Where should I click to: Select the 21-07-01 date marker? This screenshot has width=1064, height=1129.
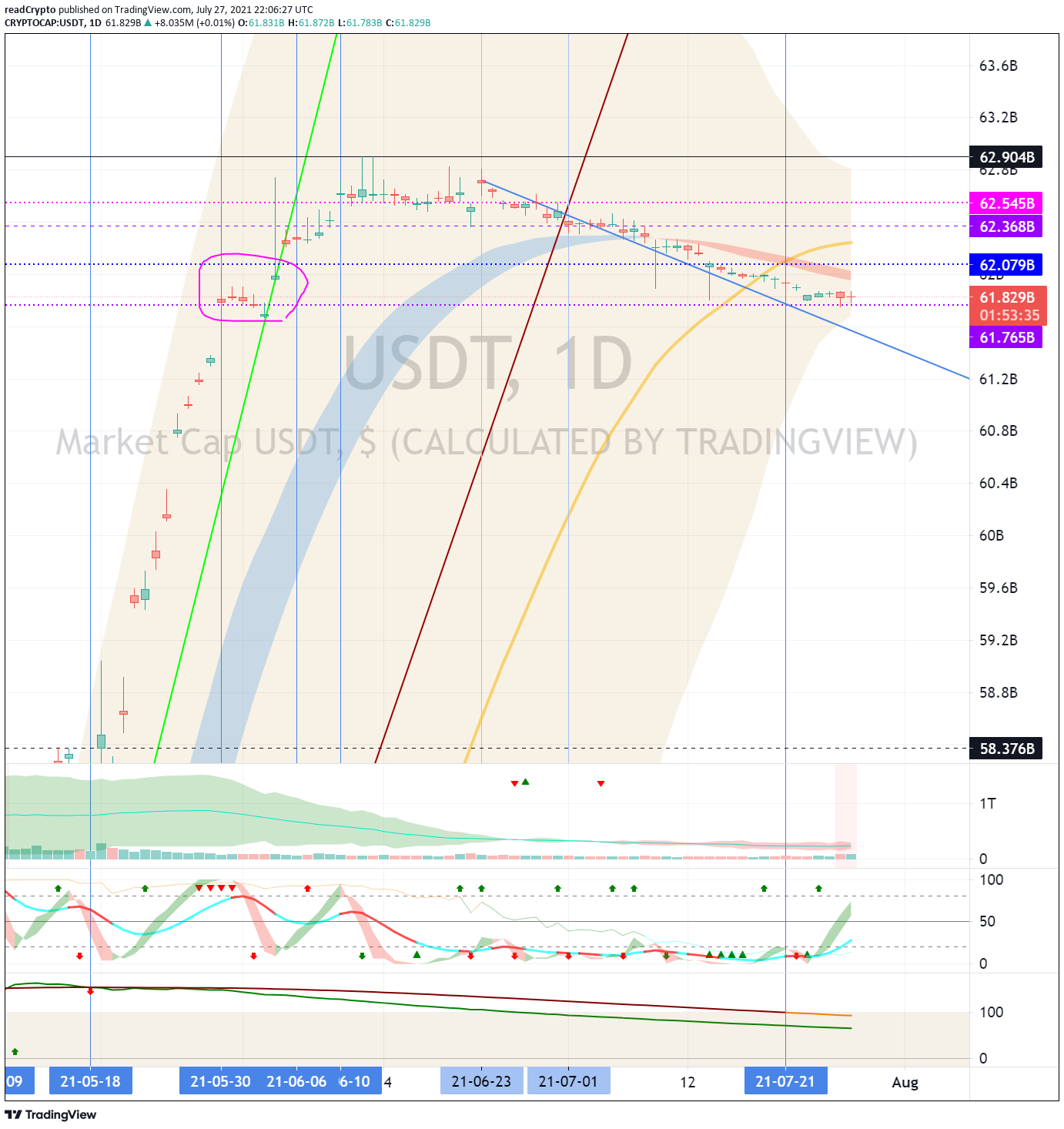(x=568, y=1081)
